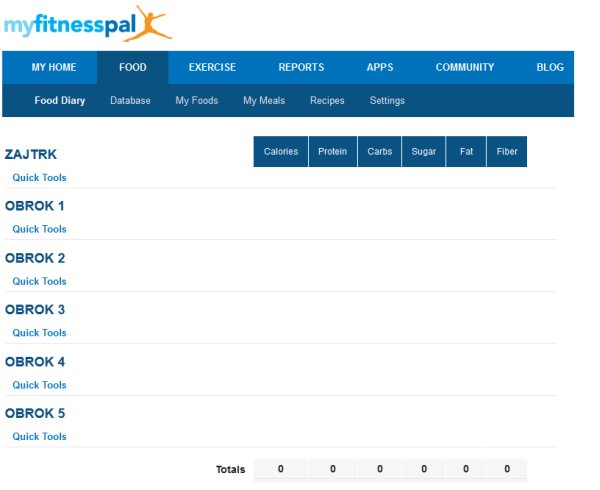Open My Foods in submenu
The height and width of the screenshot is (490, 600).
tap(196, 101)
